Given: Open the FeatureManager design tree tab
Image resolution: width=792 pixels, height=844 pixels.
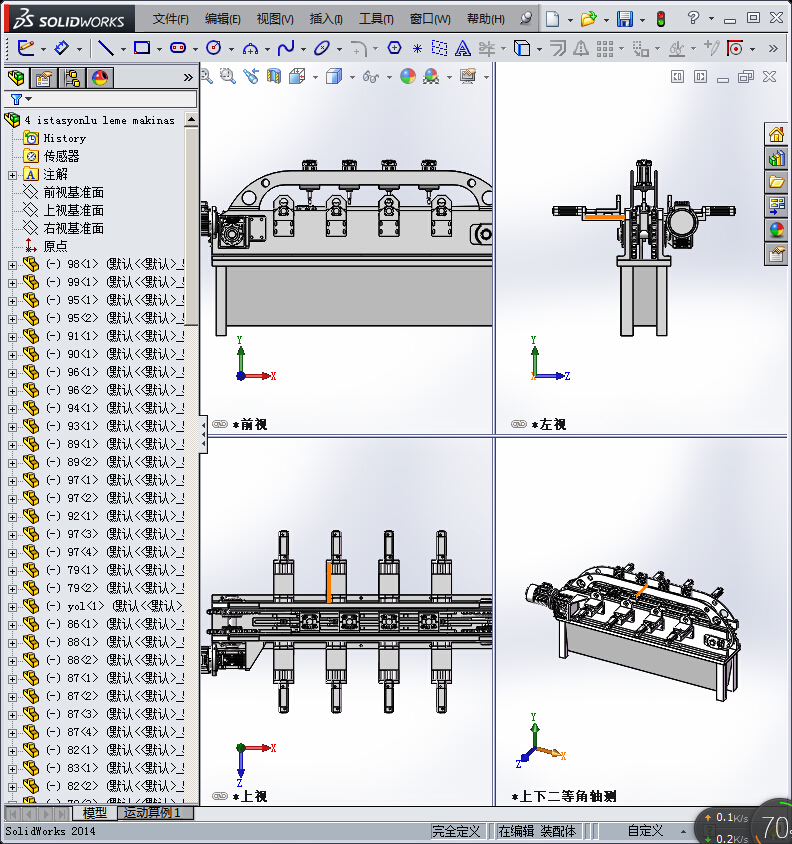Looking at the screenshot, I should [x=16, y=78].
